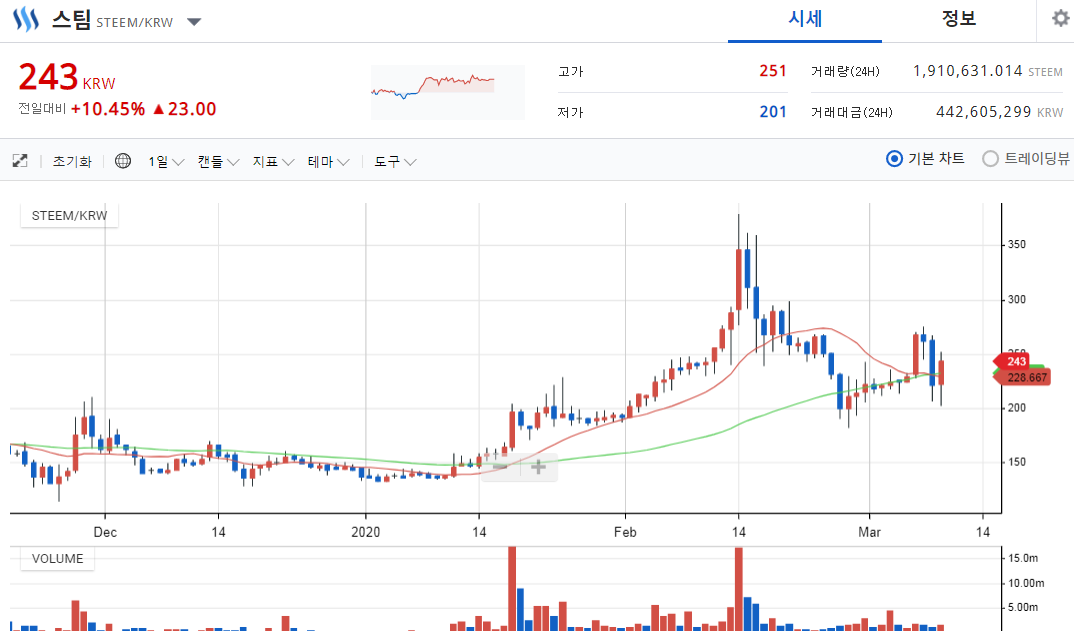The width and height of the screenshot is (1074, 635).
Task: Select the 기본 차트 radio button
Action: pos(894,159)
